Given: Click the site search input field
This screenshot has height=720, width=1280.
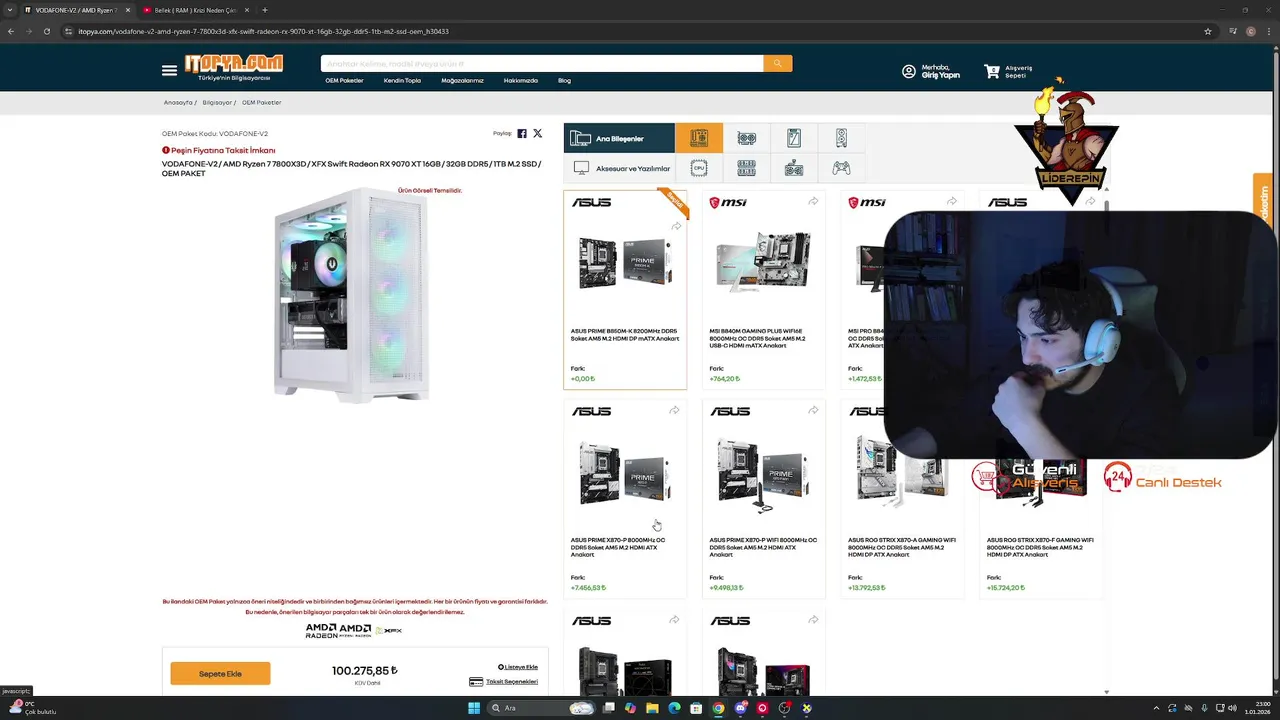Looking at the screenshot, I should click(x=541, y=63).
